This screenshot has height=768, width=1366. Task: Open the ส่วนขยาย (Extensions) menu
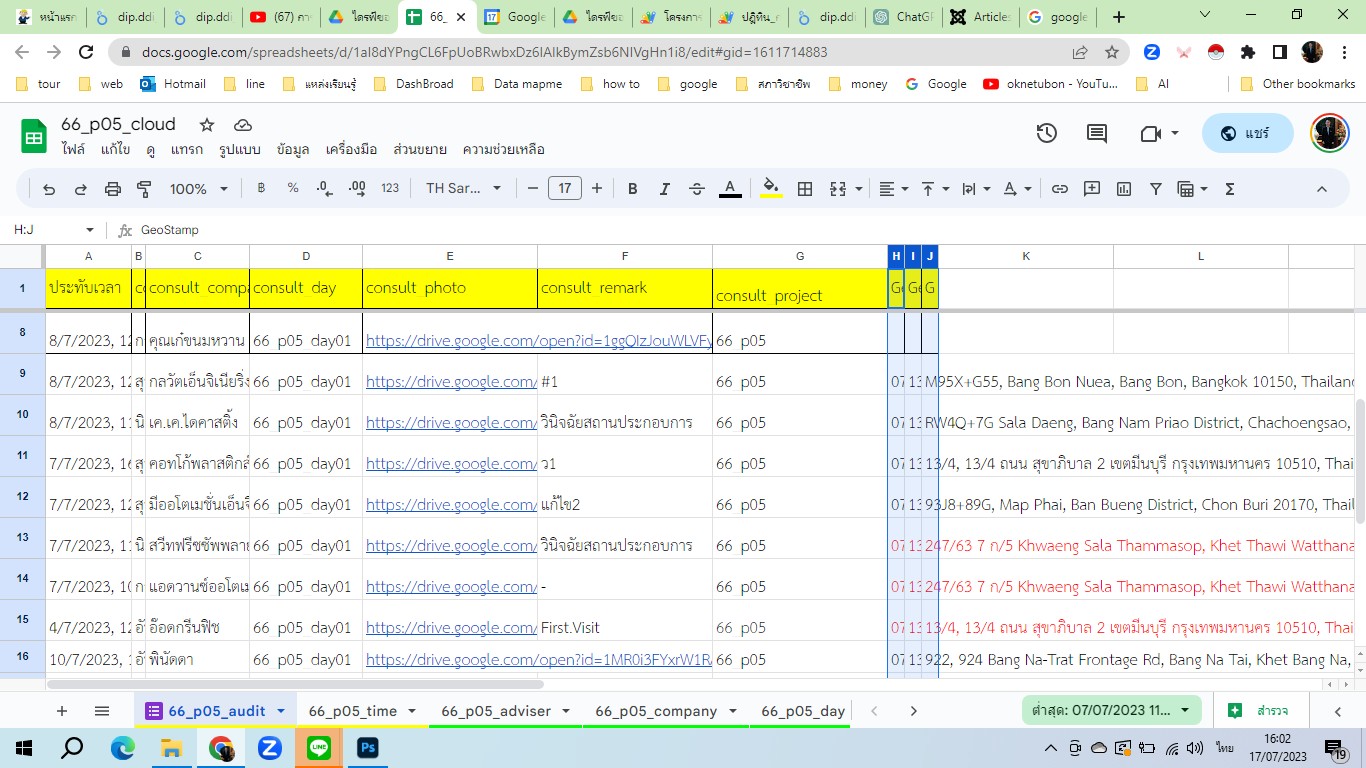[420, 150]
